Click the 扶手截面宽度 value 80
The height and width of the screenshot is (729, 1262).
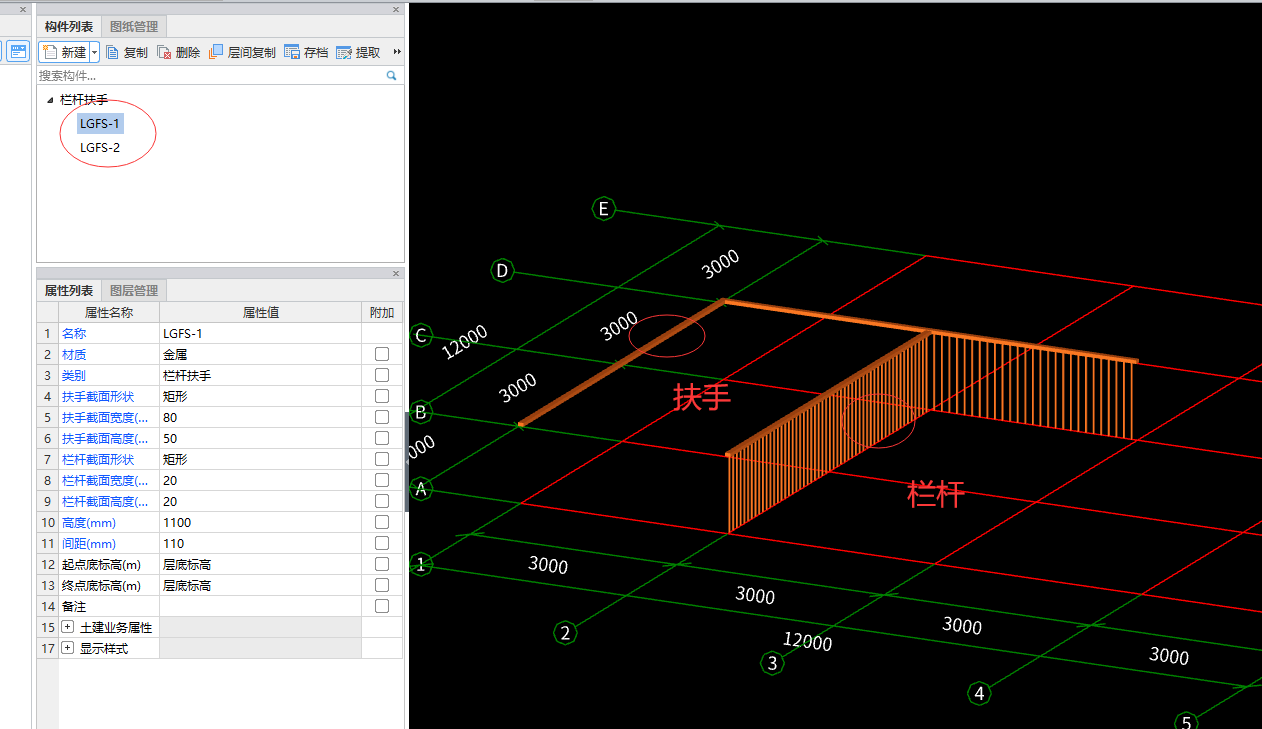pyautogui.click(x=260, y=417)
